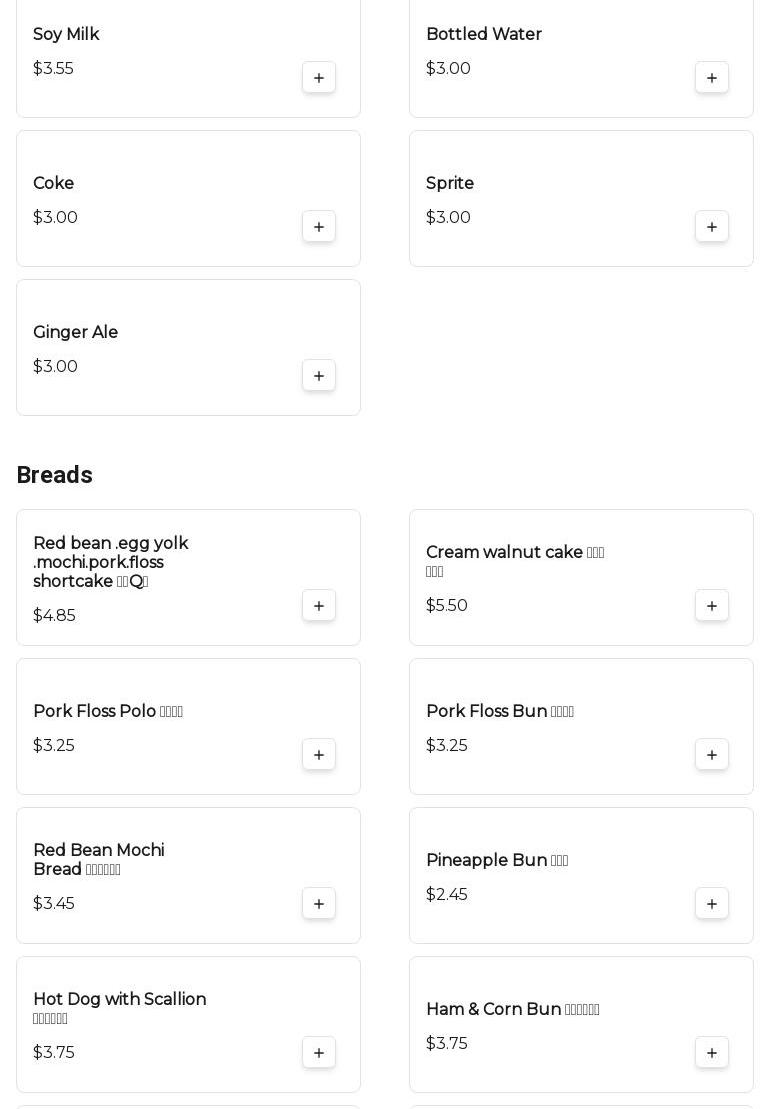Add Red bean egg yolk shortcake

319,606
